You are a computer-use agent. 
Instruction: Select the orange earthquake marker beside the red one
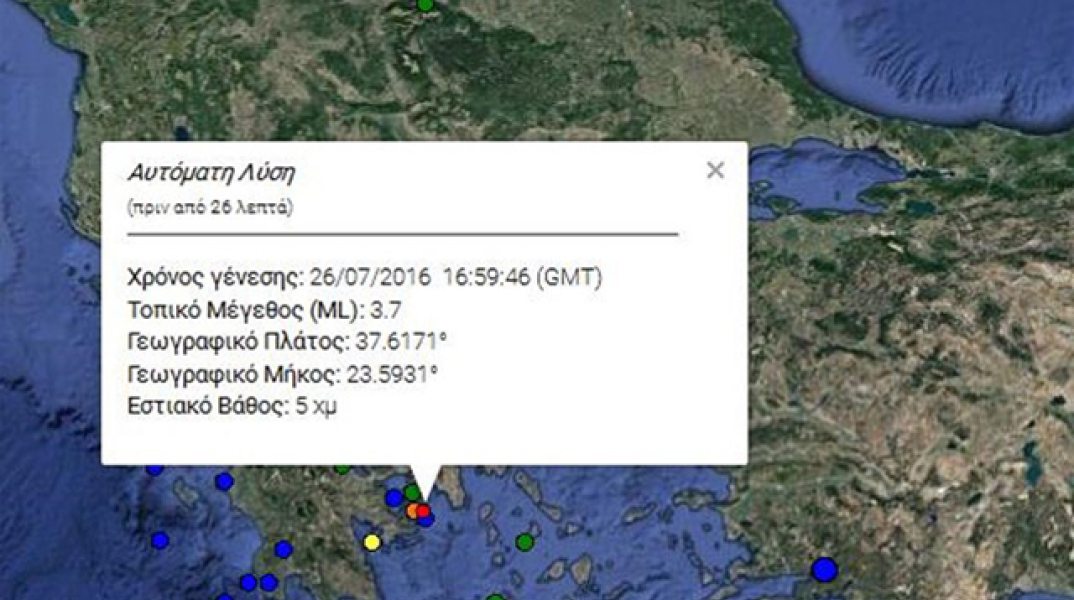coord(412,511)
